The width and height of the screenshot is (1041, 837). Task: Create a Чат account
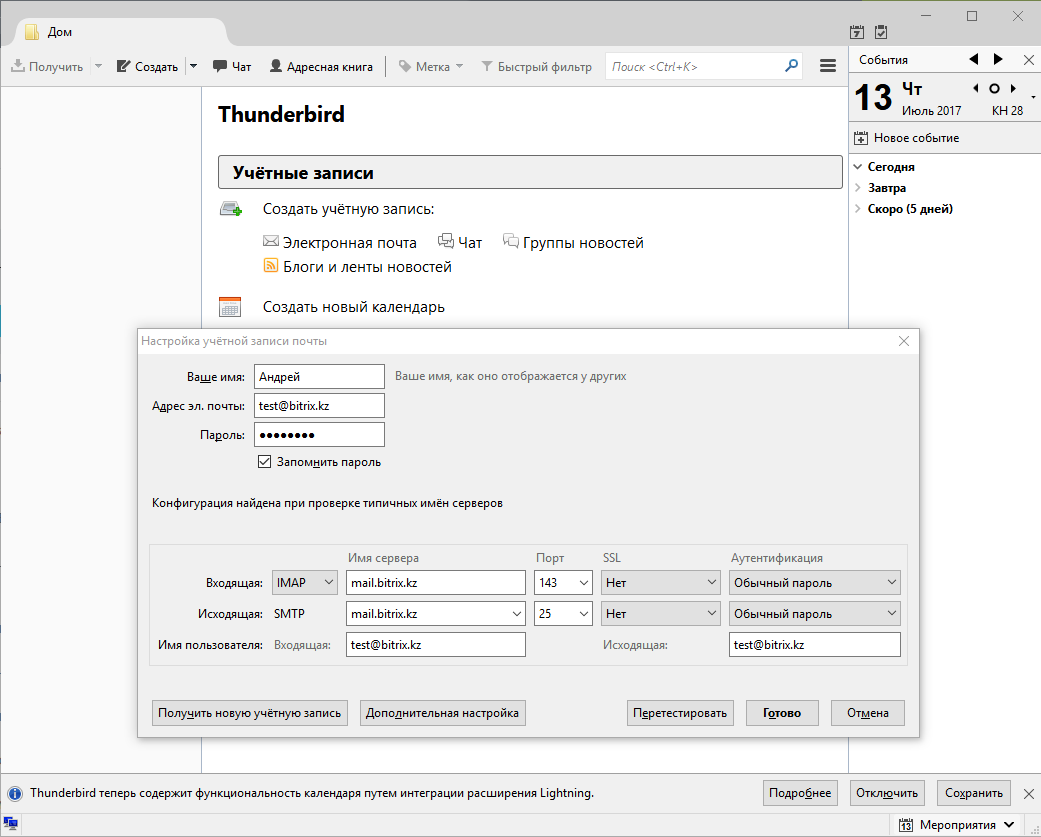(460, 242)
